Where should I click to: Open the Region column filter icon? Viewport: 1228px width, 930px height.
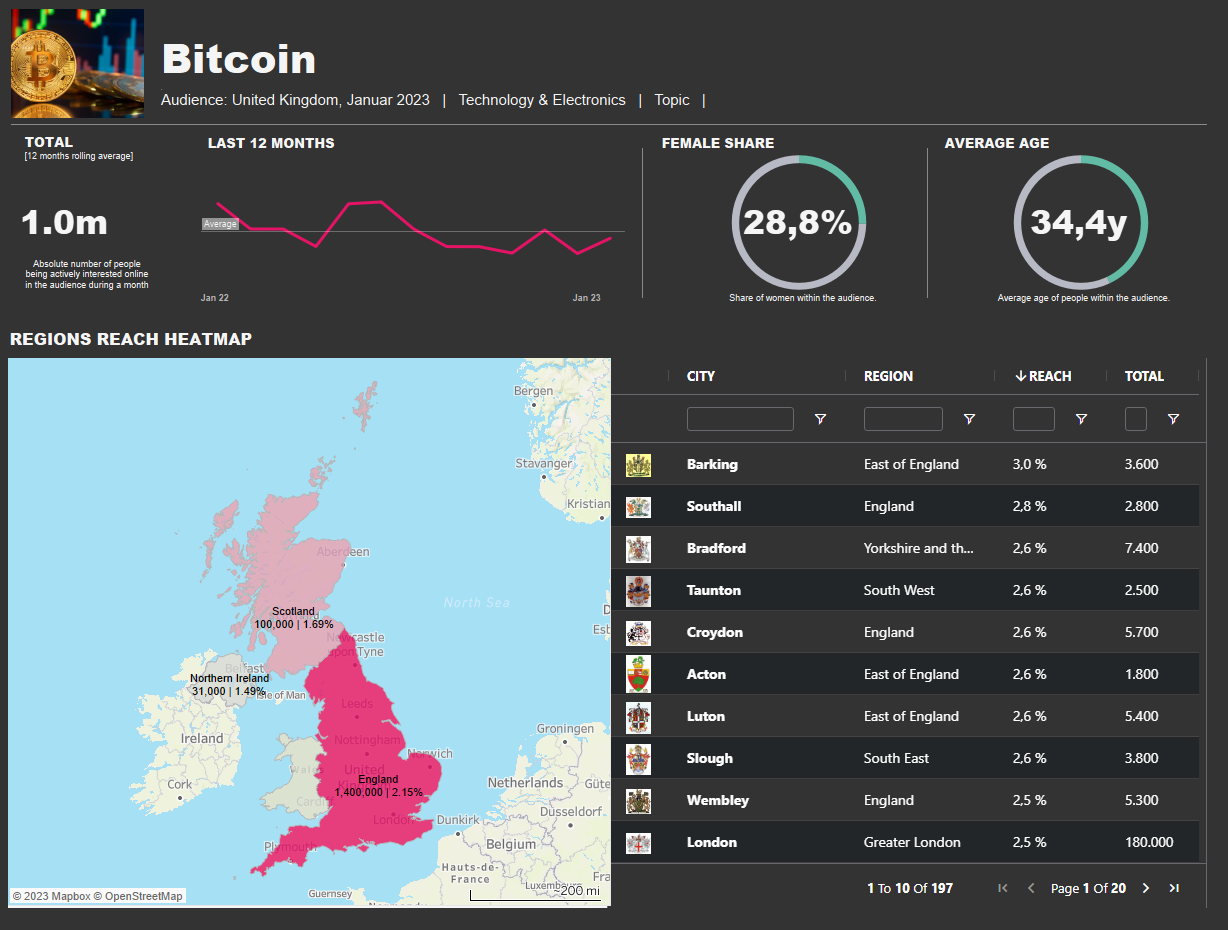tap(969, 419)
